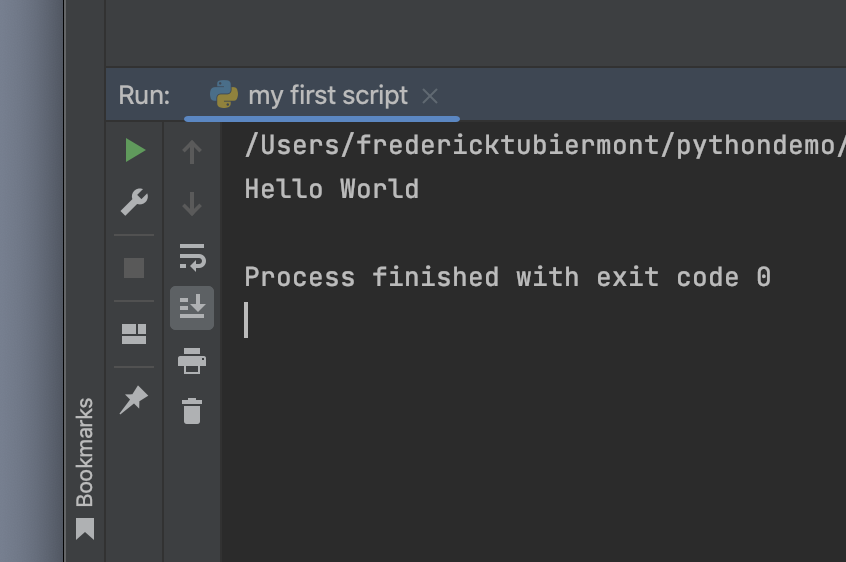Rerun the script with green play button
846x562 pixels.
coord(135,151)
